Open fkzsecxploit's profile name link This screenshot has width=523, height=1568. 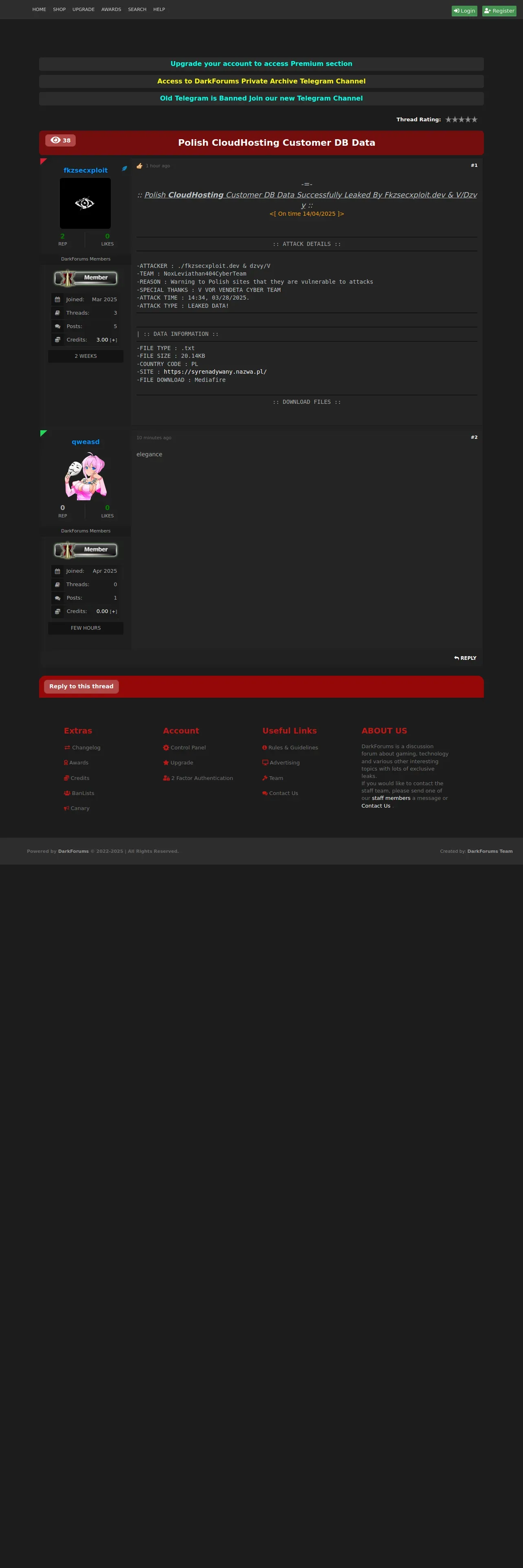[85, 171]
